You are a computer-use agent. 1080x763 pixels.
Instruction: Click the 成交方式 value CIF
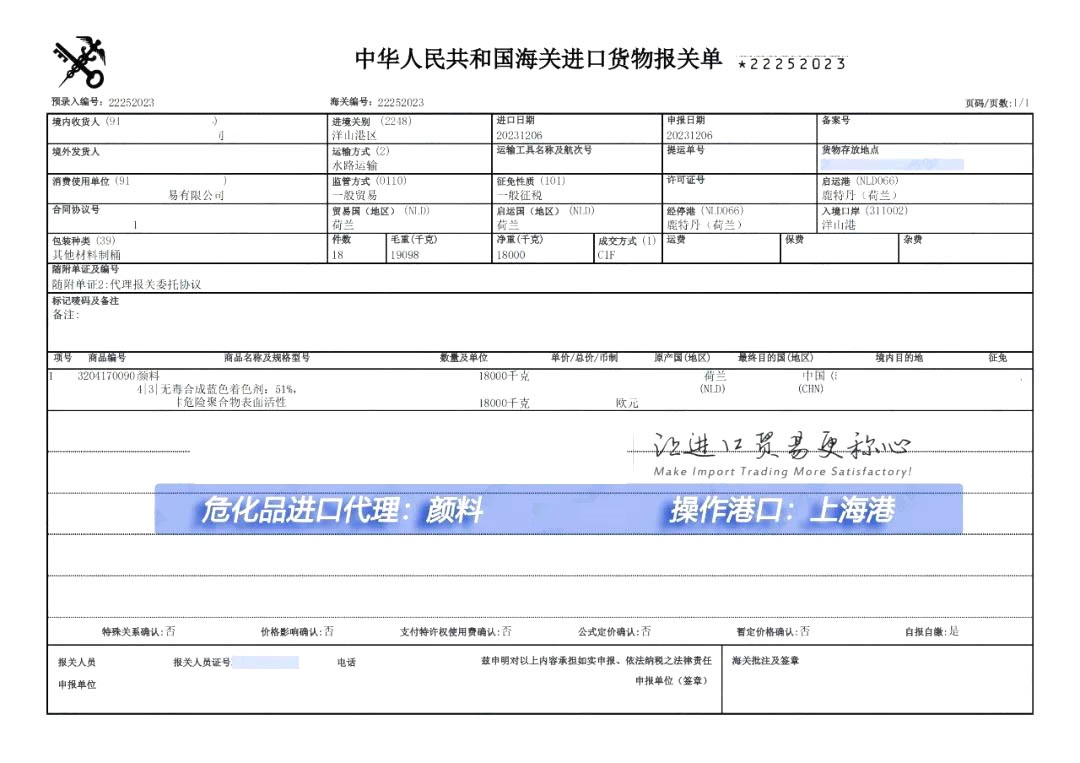[606, 255]
